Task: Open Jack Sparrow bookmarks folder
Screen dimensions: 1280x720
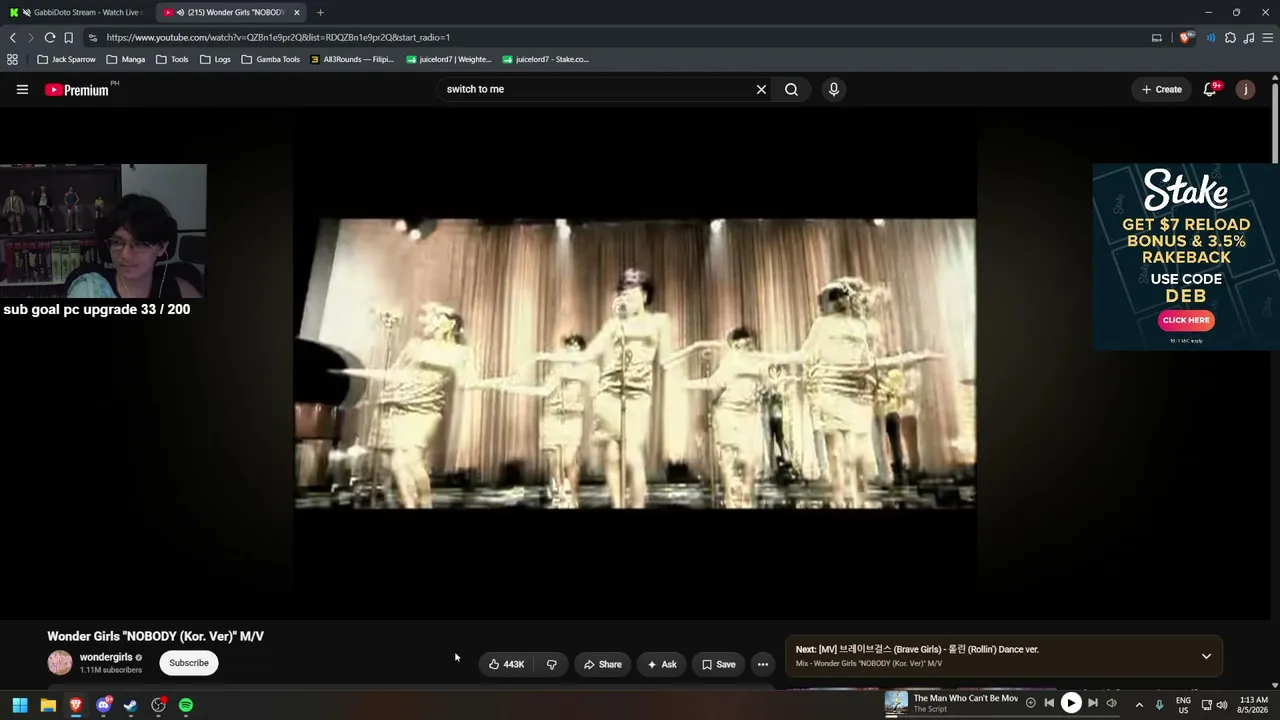Action: 66,59
